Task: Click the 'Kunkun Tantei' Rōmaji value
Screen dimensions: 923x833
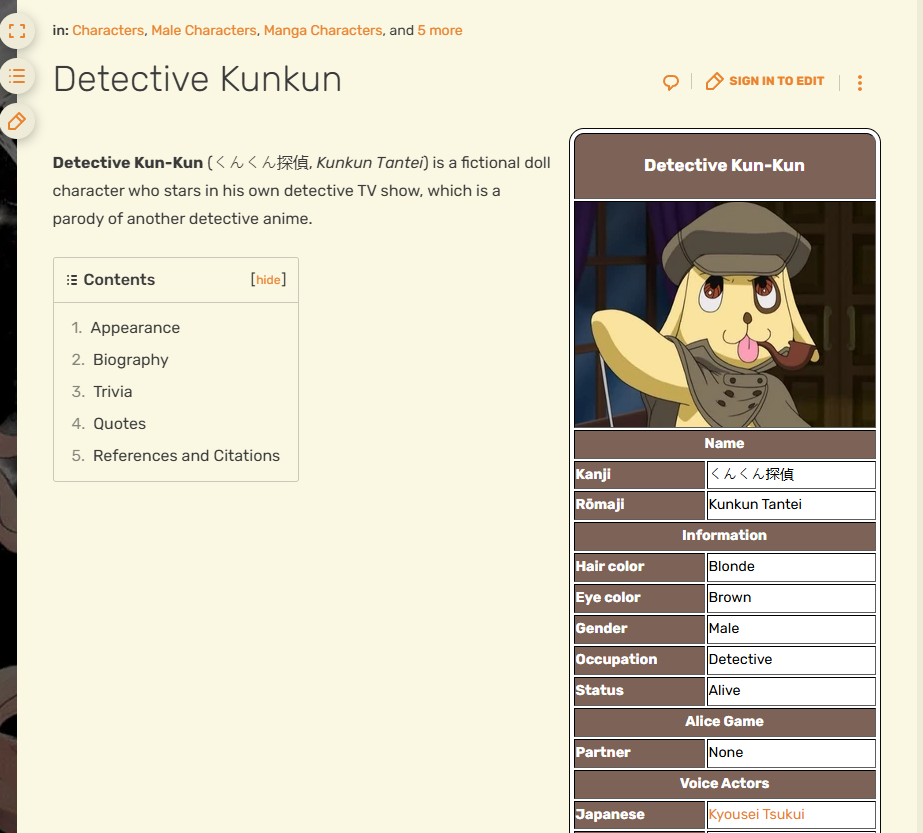Action: pyautogui.click(x=755, y=505)
